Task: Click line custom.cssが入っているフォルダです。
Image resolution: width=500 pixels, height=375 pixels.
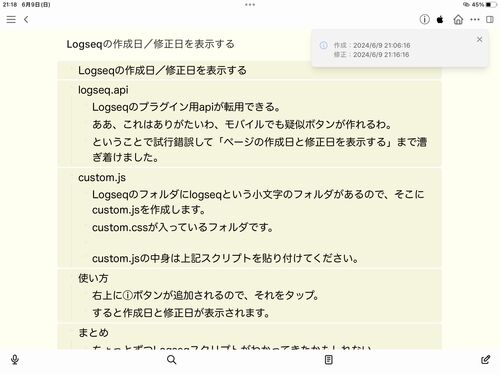Action: (x=183, y=228)
